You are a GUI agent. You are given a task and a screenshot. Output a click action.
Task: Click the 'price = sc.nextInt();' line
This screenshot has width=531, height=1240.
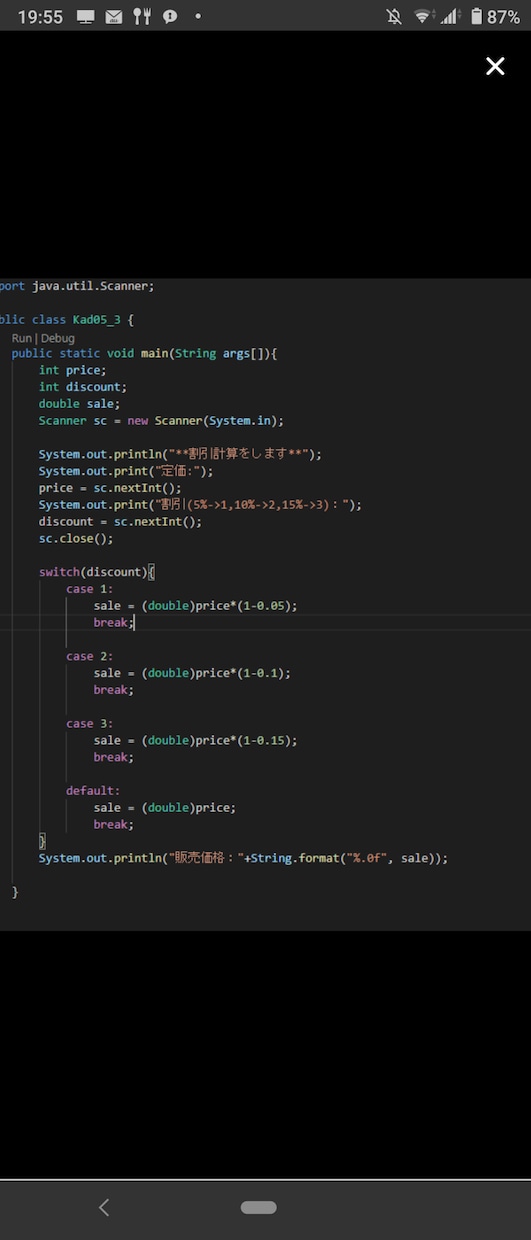[x=110, y=488]
